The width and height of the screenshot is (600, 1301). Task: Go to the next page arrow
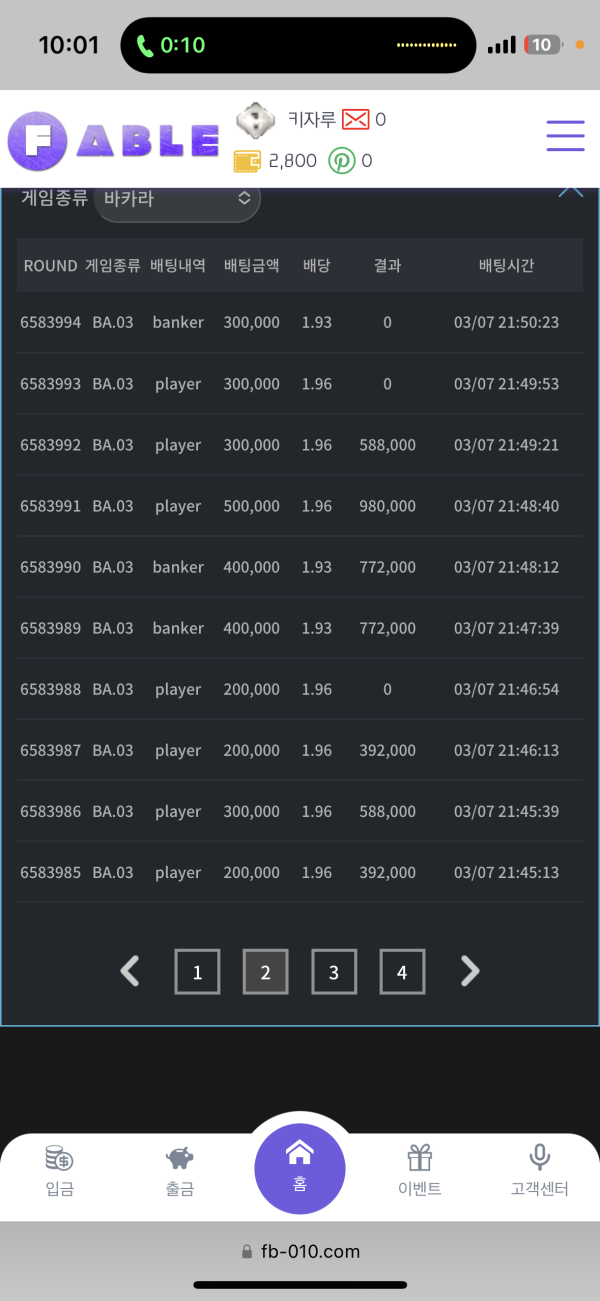(470, 971)
